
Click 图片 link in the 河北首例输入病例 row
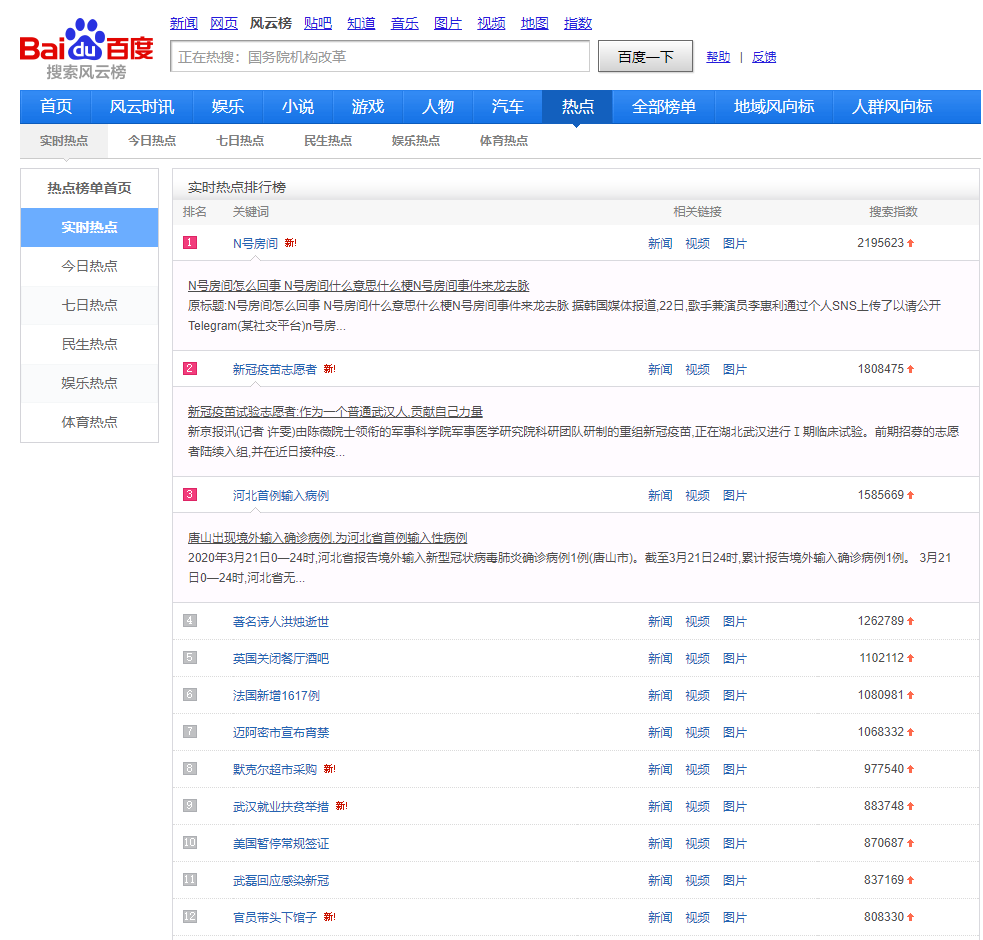coord(735,495)
